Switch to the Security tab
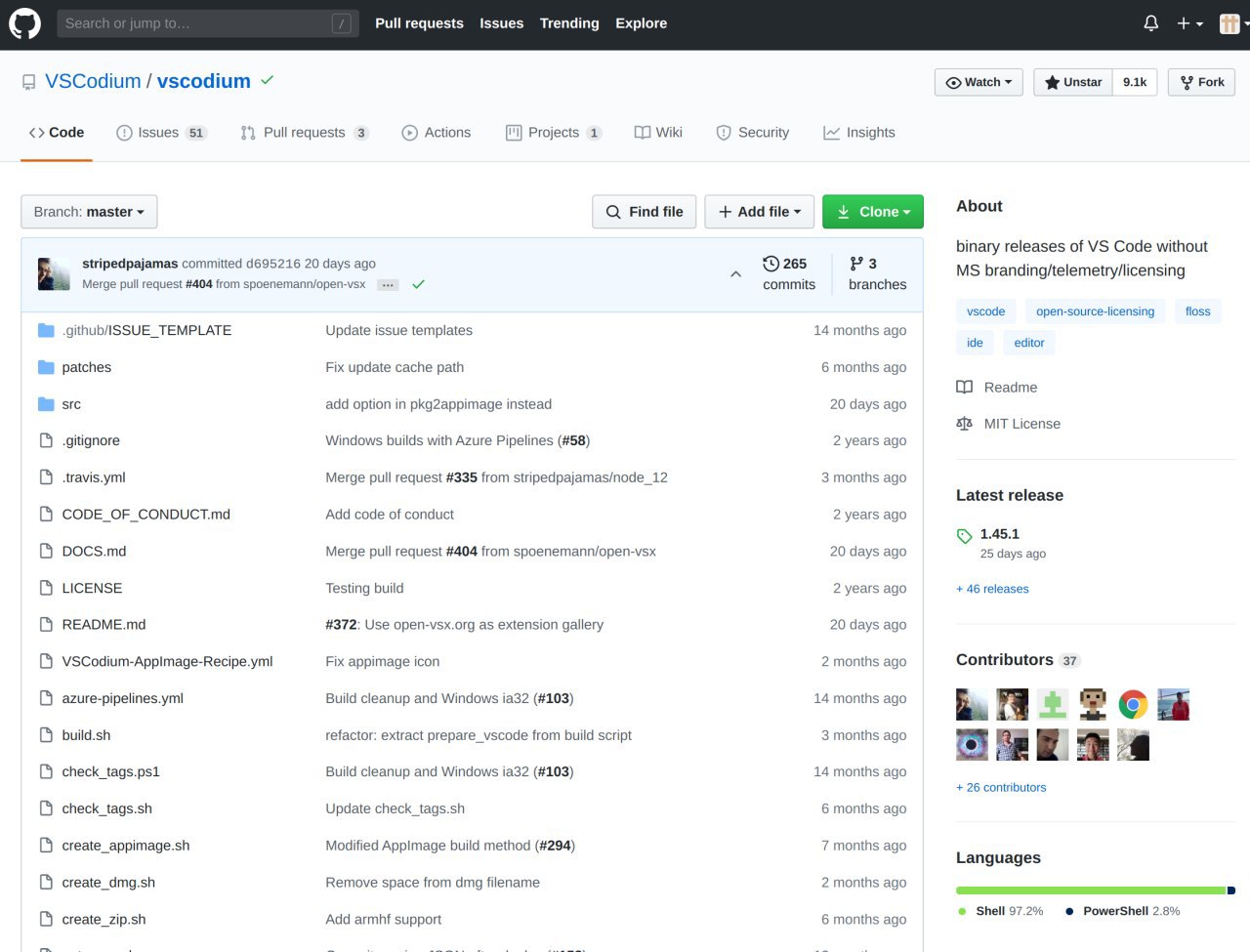 point(752,133)
